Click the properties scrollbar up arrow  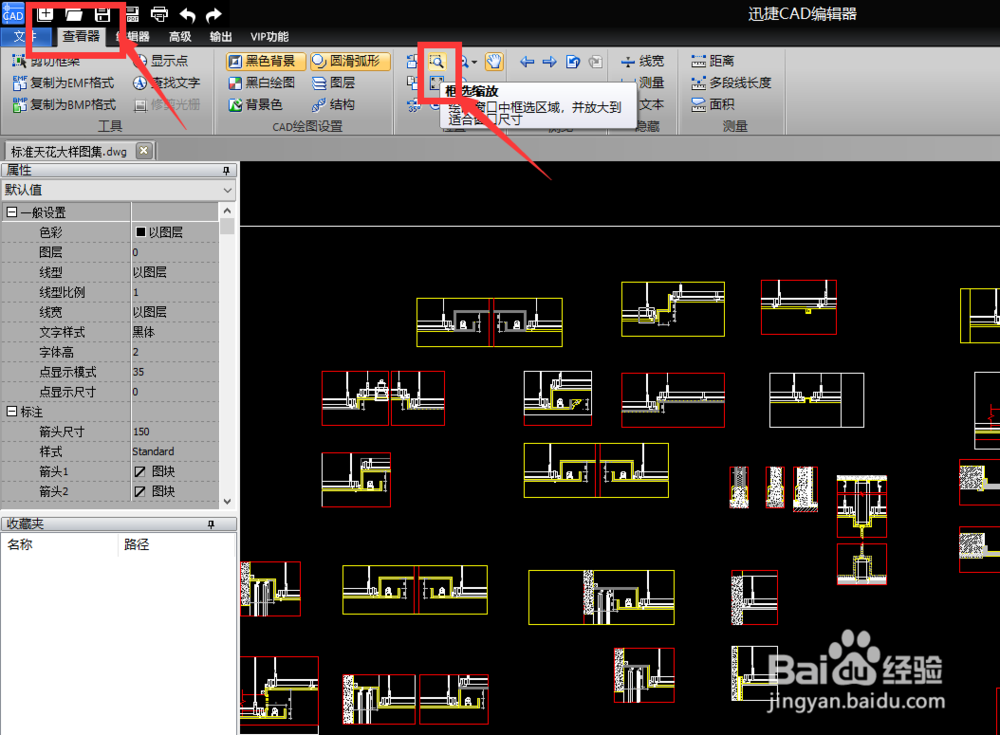click(227, 211)
